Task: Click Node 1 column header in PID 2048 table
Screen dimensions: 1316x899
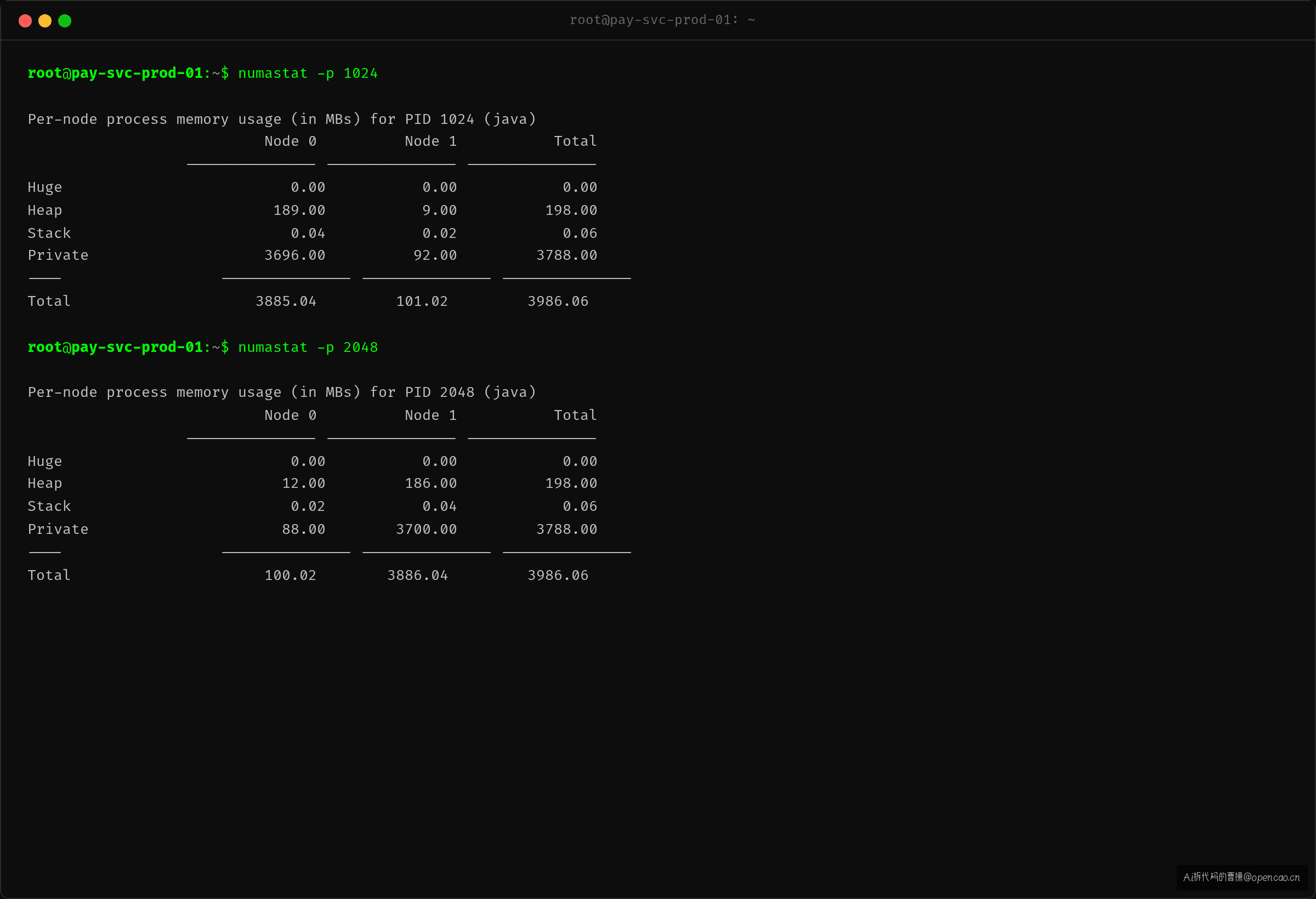Action: click(430, 415)
